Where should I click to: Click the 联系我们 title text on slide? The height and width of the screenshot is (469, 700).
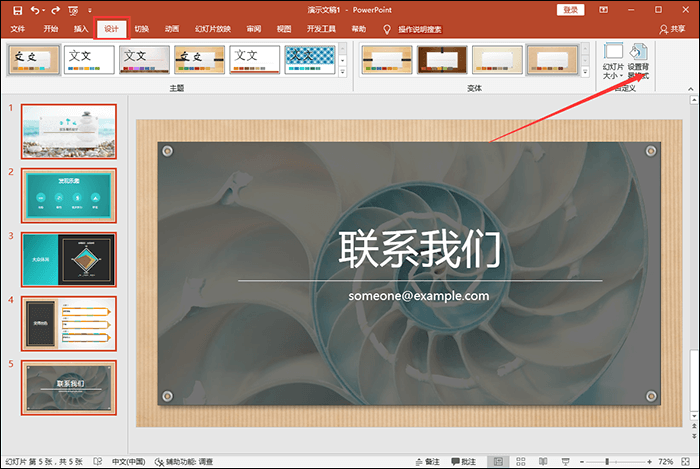coord(419,249)
